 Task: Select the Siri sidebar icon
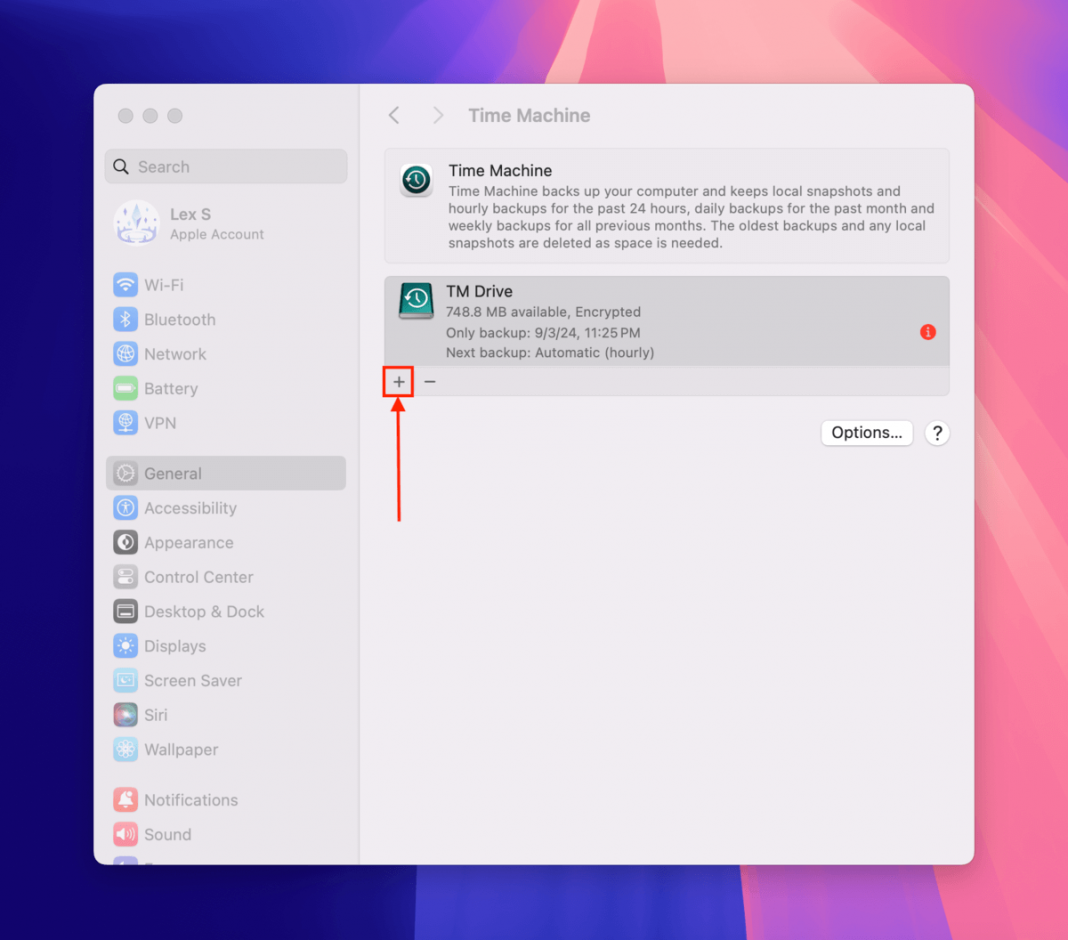tap(125, 715)
